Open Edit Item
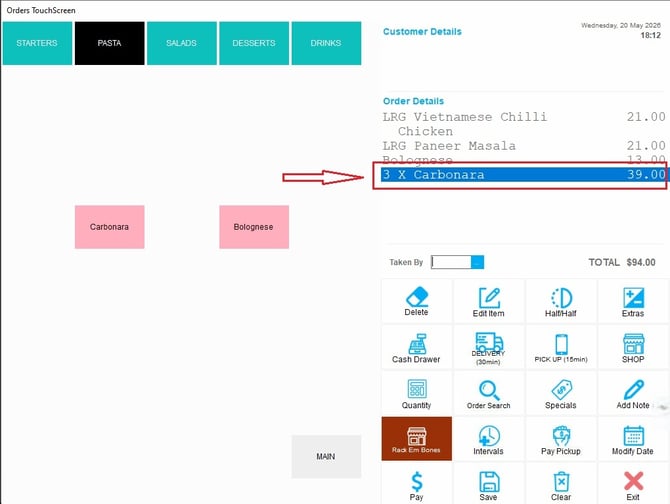Screen dimensions: 670x504 (x=488, y=302)
